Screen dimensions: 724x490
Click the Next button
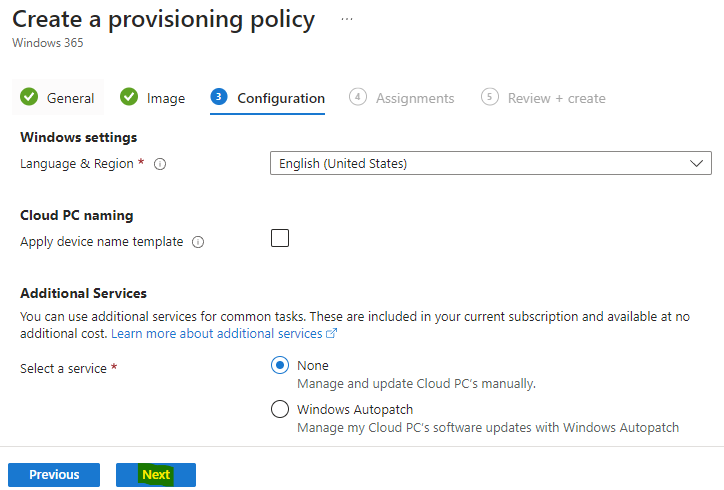[156, 475]
